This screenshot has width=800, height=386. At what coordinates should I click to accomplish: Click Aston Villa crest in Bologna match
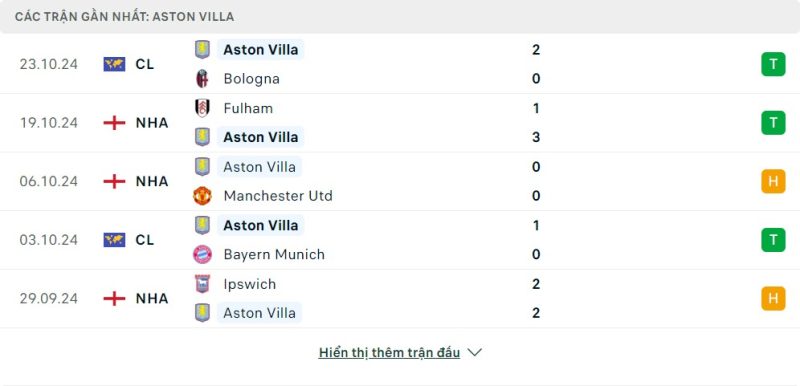[203, 49]
